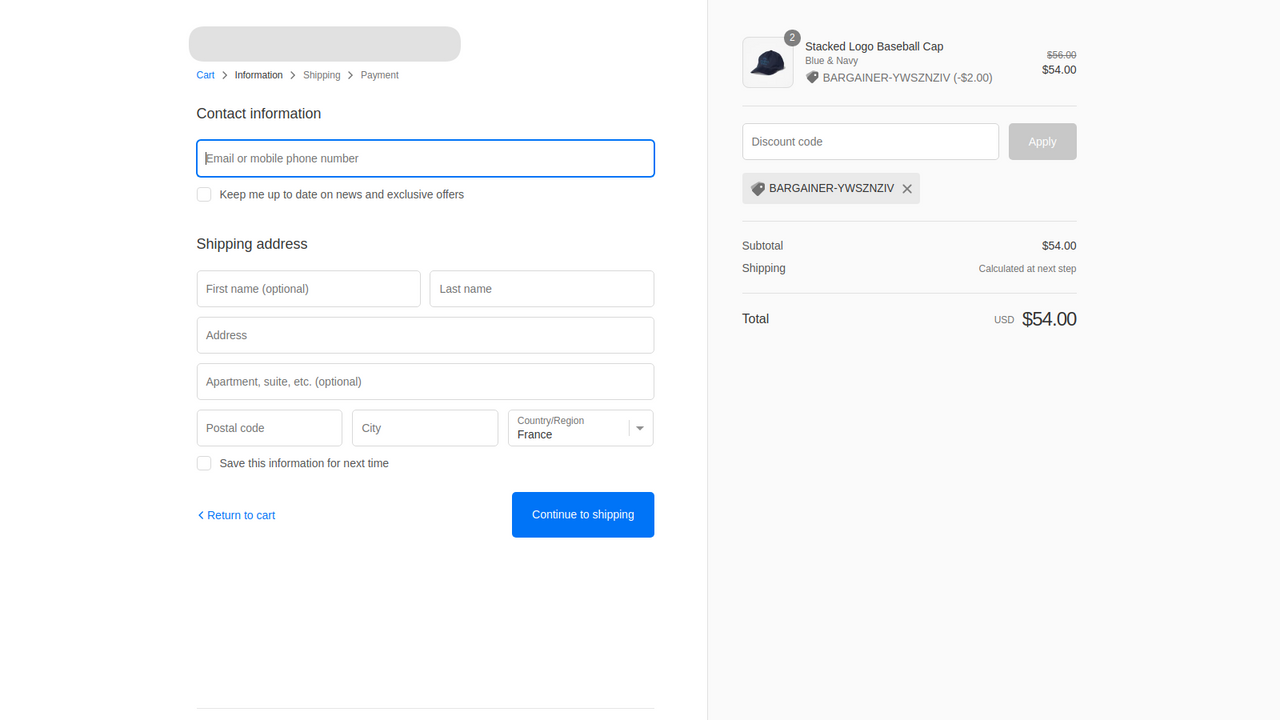Click the Return to cart link
1280x720 pixels.
[x=241, y=515]
